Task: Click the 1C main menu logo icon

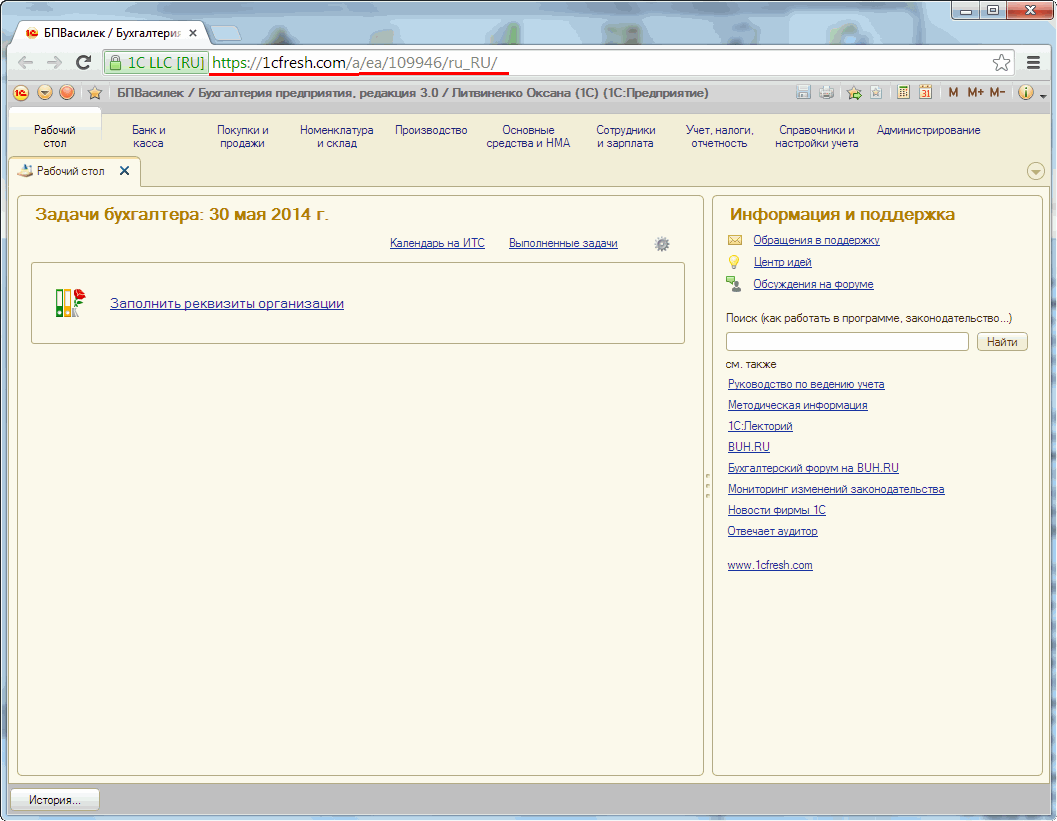Action: coord(21,93)
